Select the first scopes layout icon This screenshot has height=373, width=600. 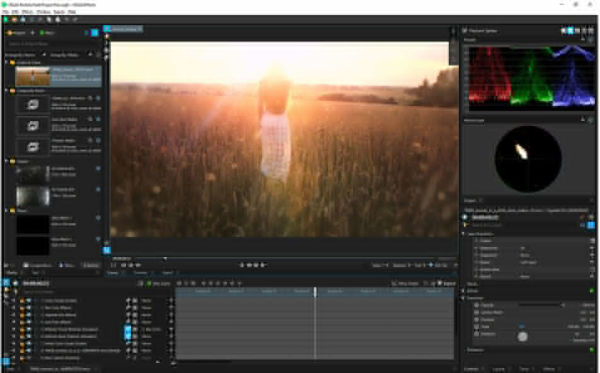[x=563, y=31]
